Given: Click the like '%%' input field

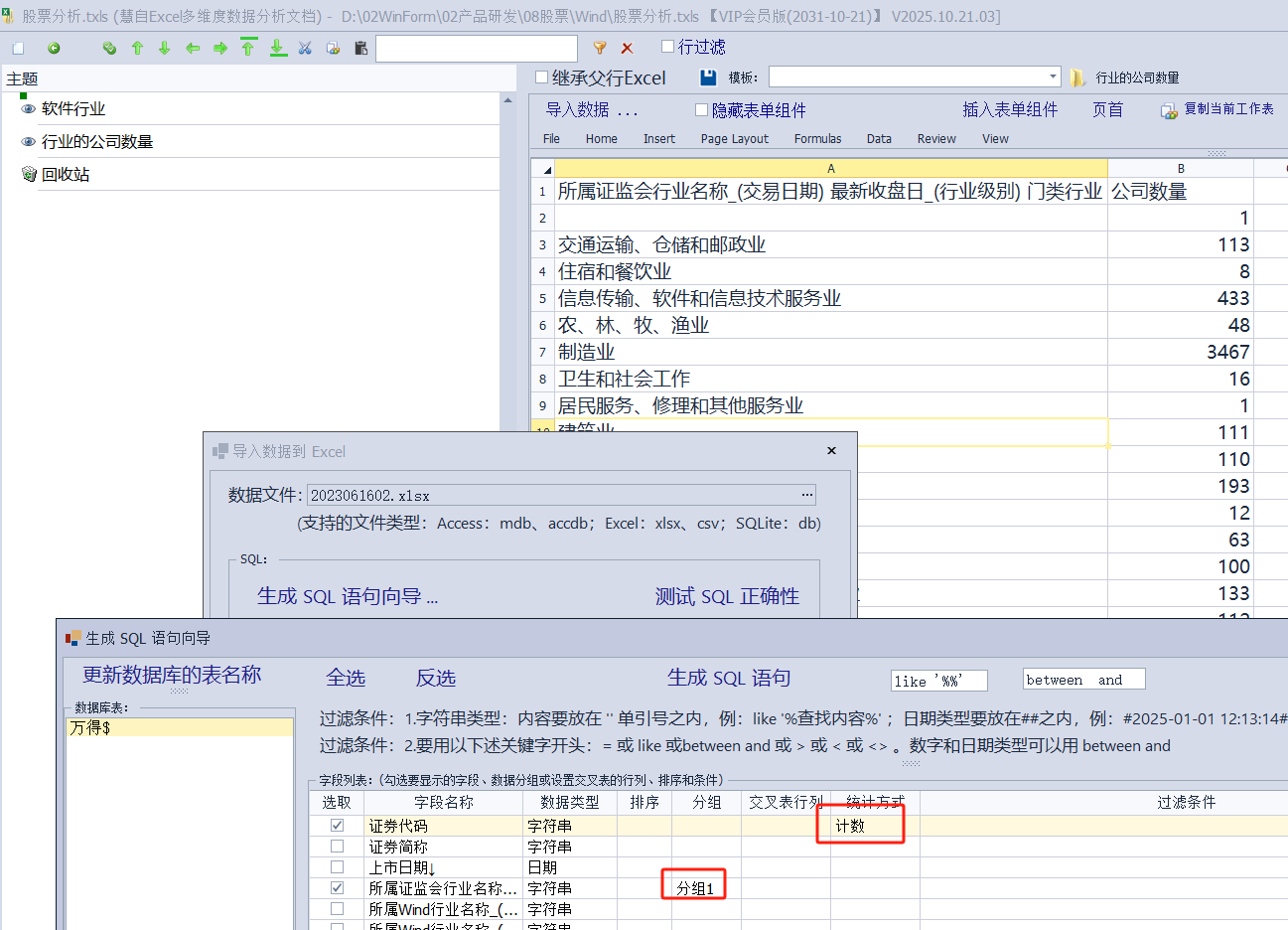Looking at the screenshot, I should pos(938,681).
